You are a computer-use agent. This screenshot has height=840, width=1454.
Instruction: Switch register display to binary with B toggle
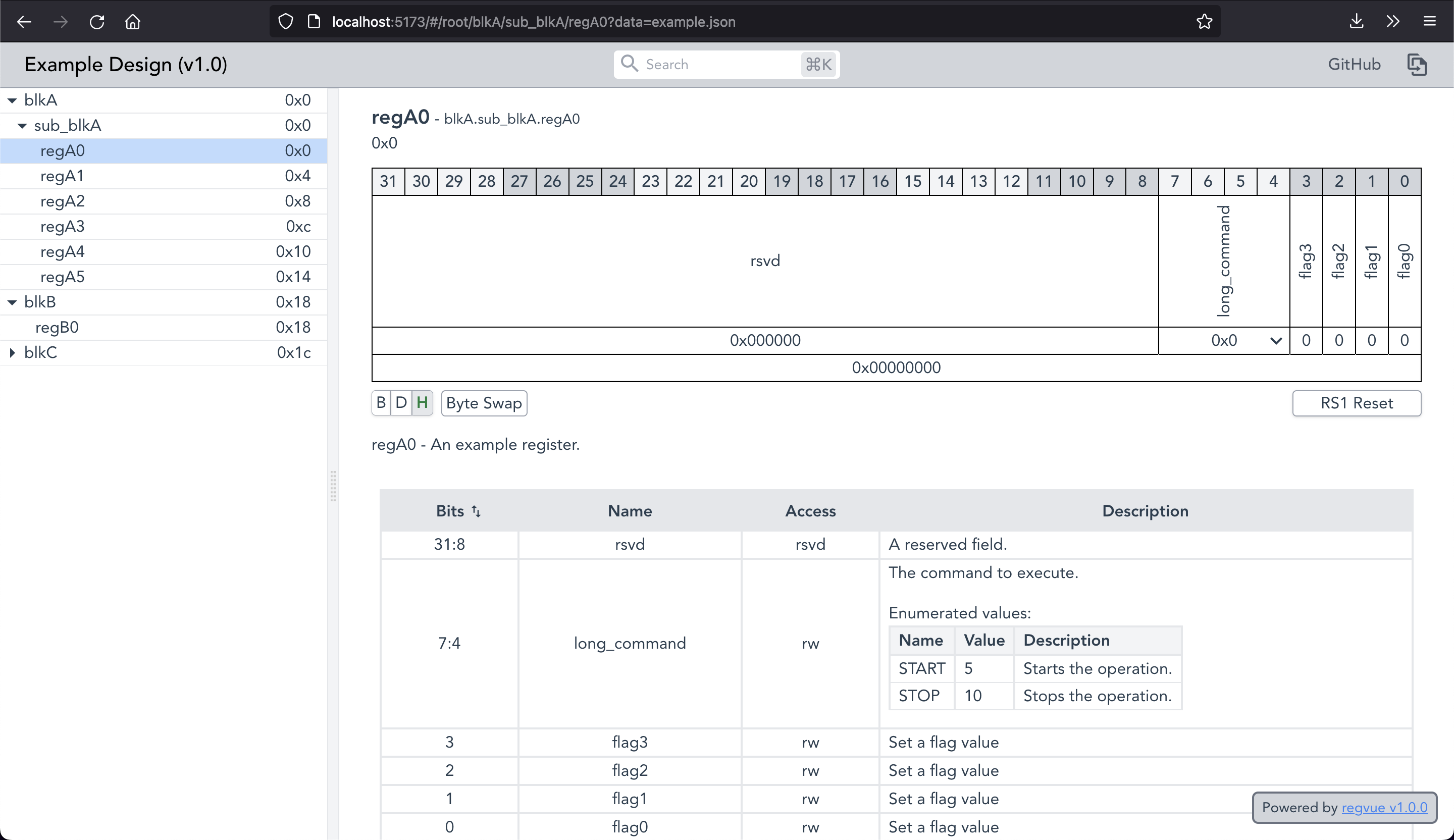381,403
